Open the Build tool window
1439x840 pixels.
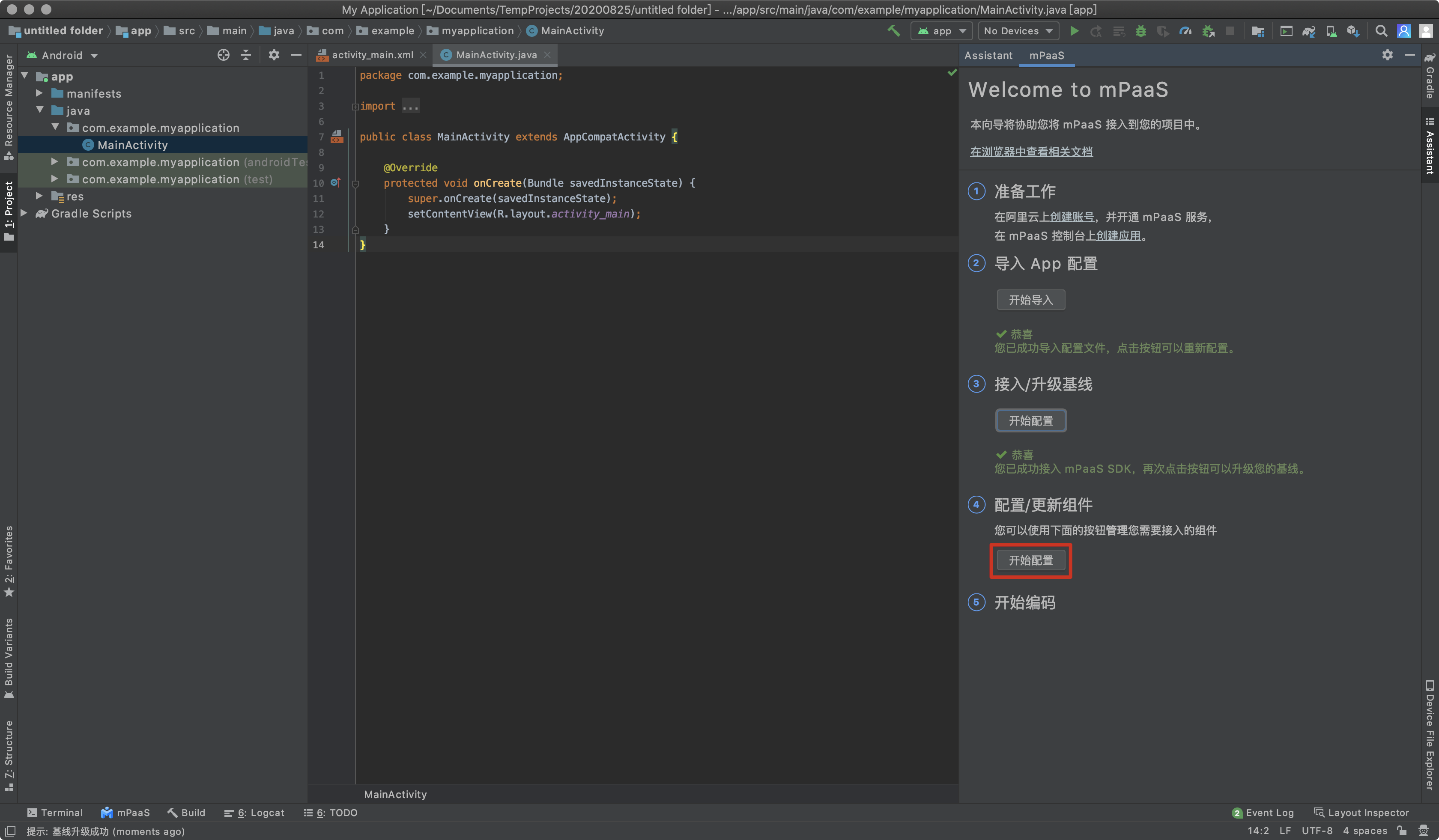pos(186,813)
